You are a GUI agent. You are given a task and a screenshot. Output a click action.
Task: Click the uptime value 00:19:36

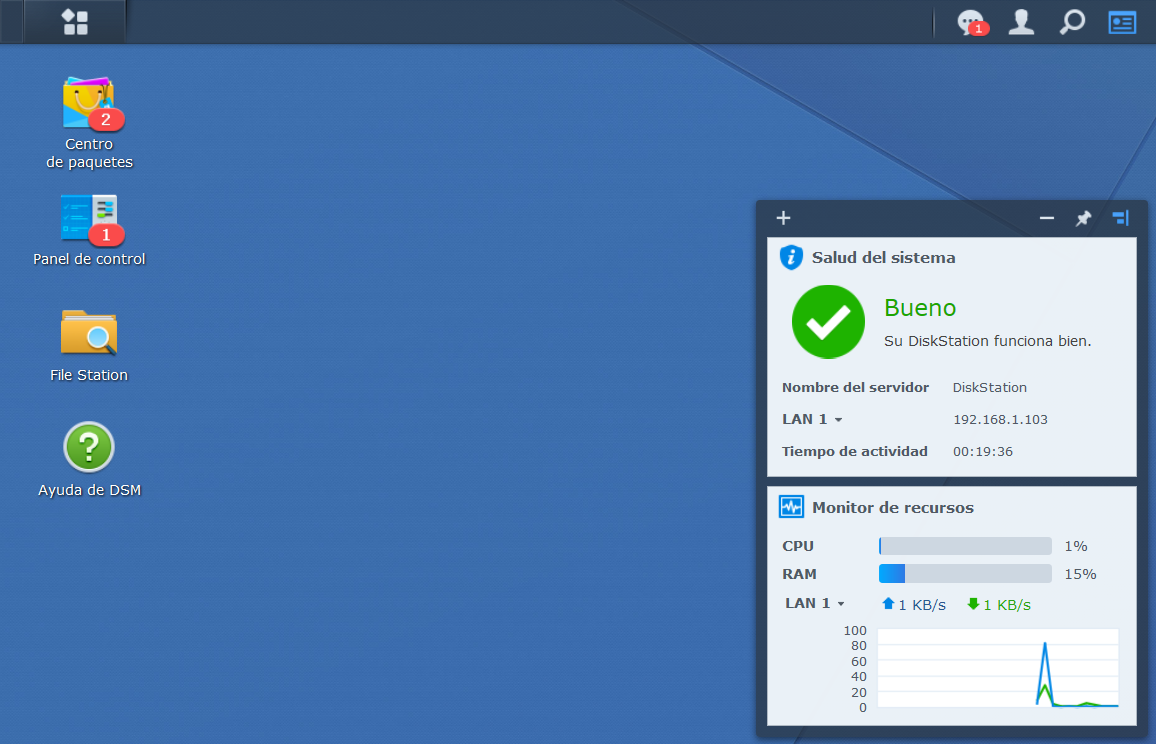(983, 451)
